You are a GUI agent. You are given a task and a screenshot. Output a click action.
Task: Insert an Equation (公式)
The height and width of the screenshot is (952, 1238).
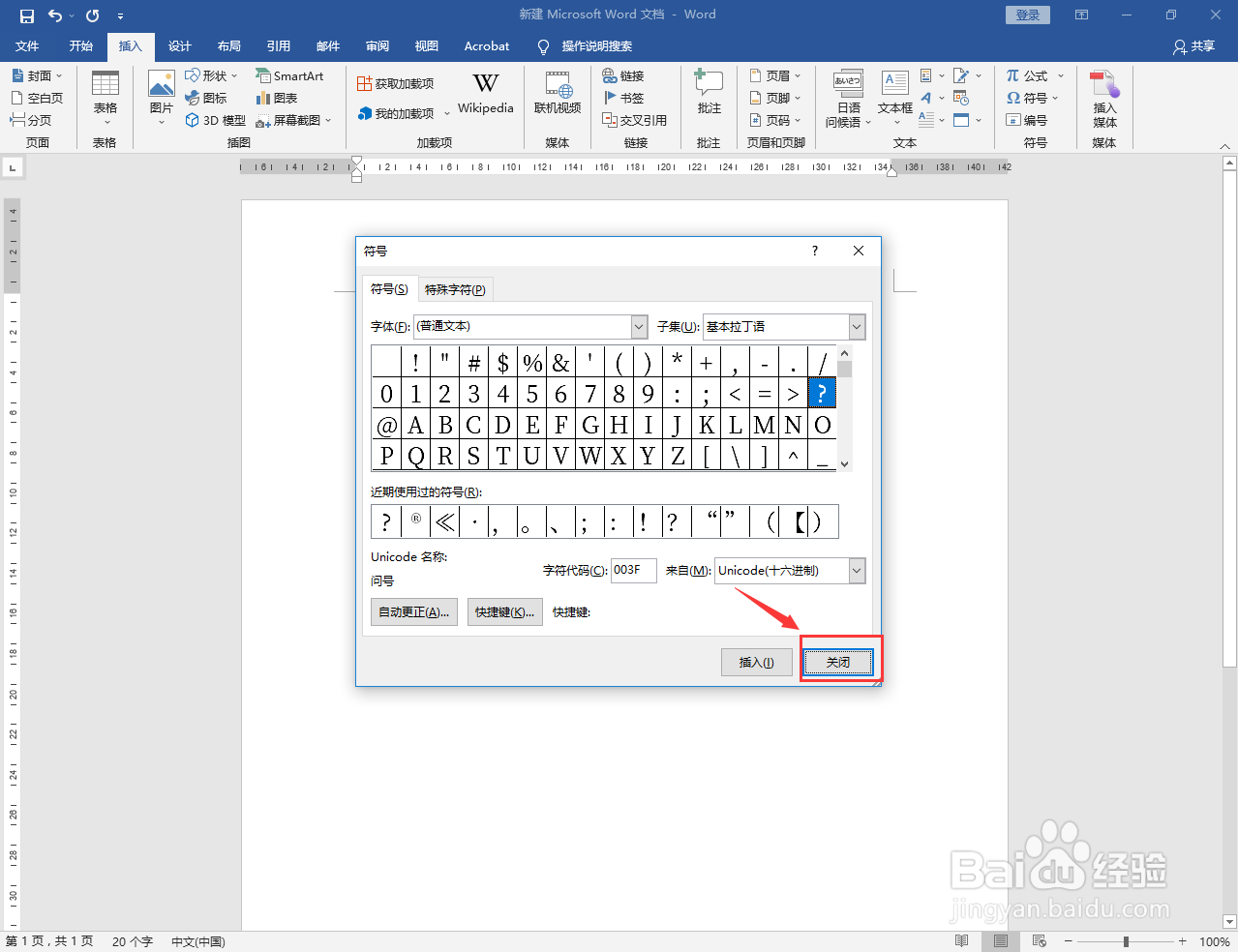[1035, 75]
